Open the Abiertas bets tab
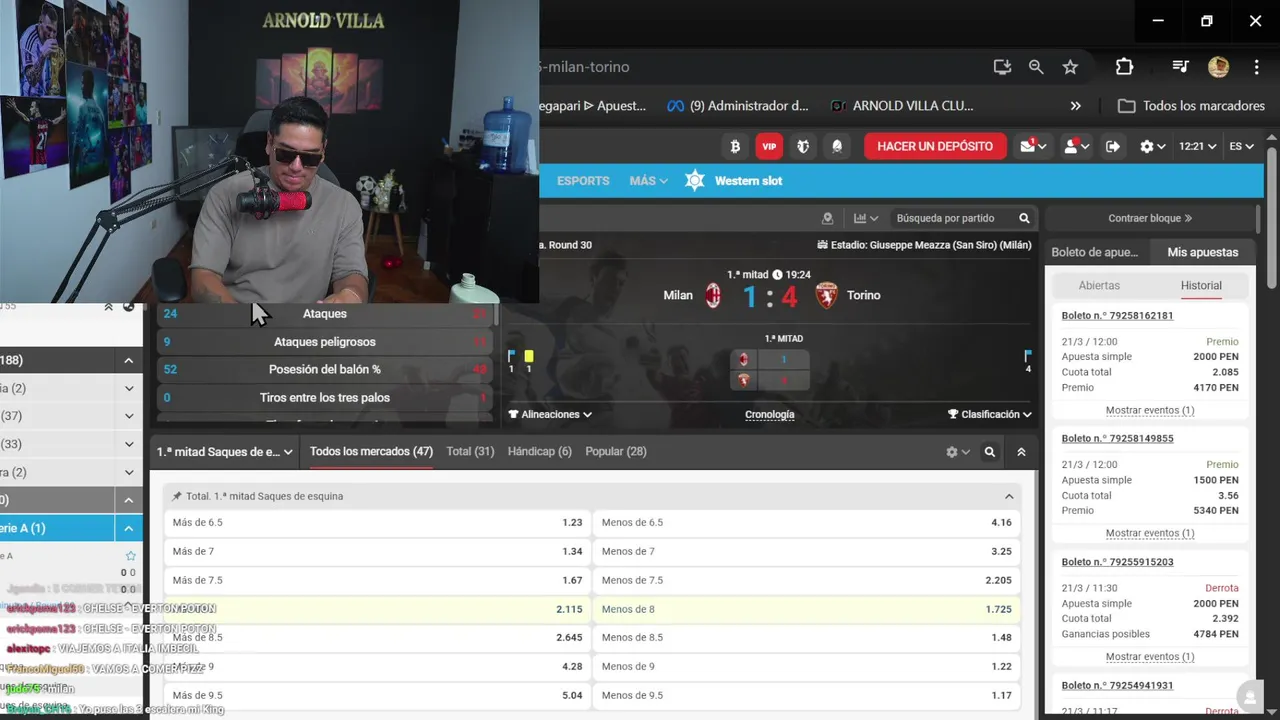Screen dimensions: 1280x720 pyautogui.click(x=1099, y=285)
